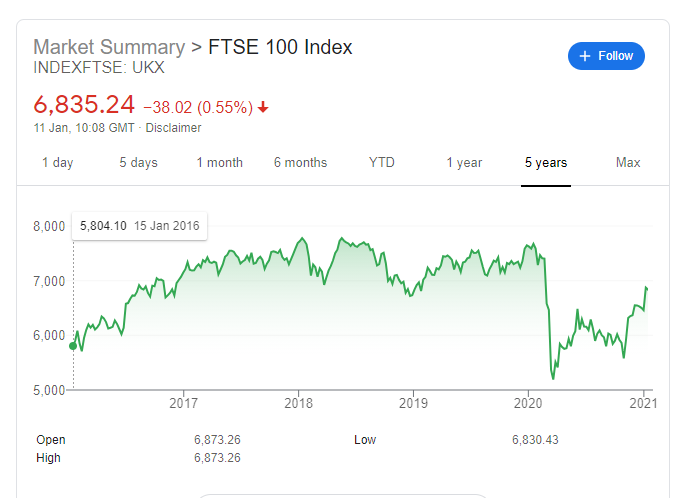Open the Disclaimer link

pos(173,128)
